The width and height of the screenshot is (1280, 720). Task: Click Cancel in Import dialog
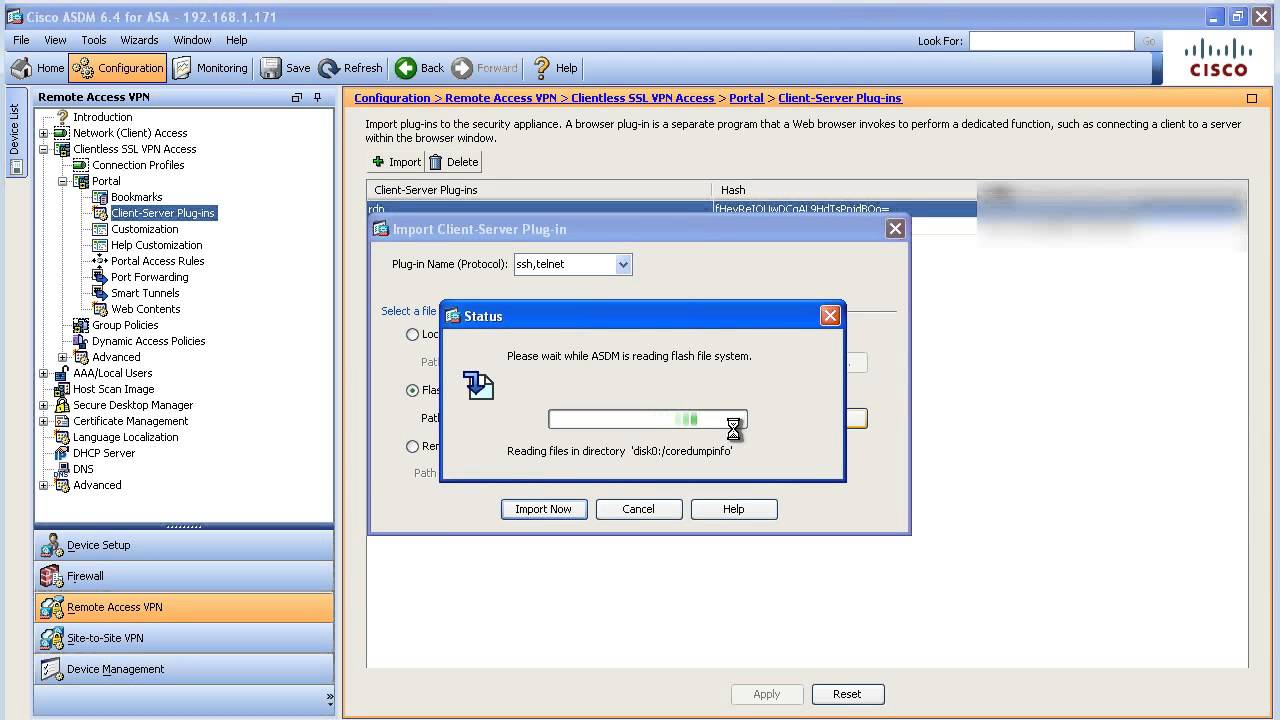click(638, 509)
